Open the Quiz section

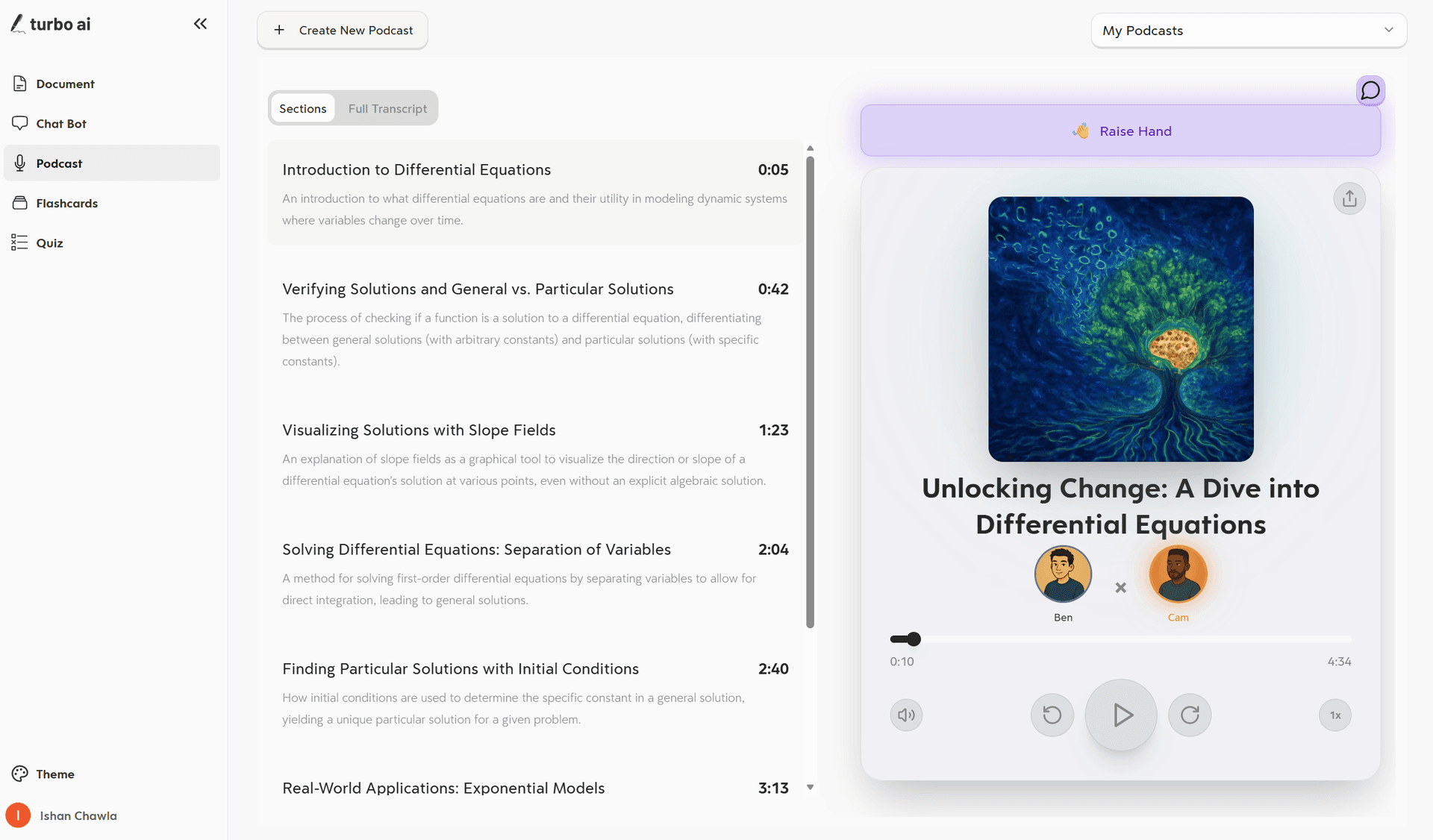coord(112,242)
